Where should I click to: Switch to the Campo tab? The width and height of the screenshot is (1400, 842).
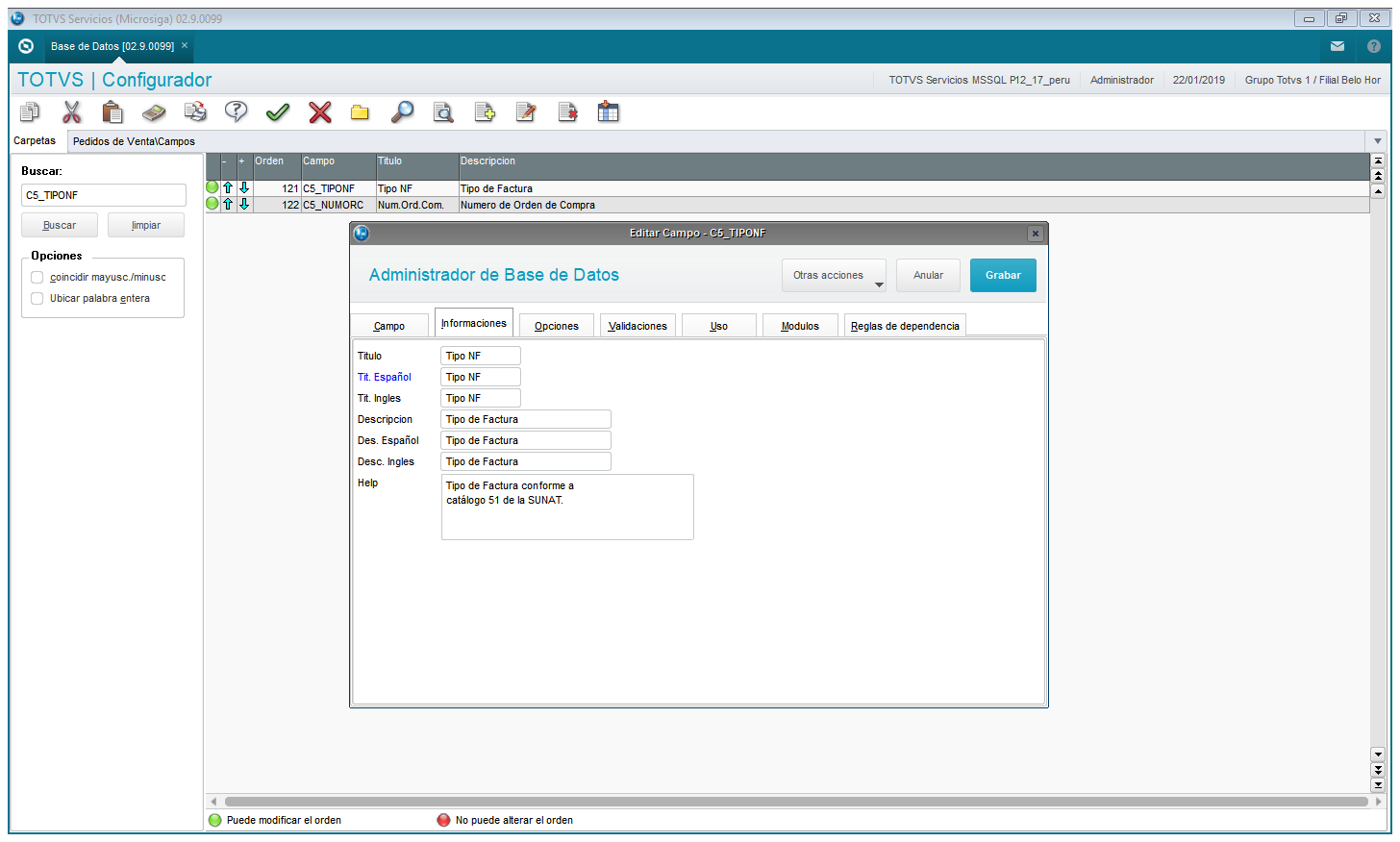pos(389,326)
